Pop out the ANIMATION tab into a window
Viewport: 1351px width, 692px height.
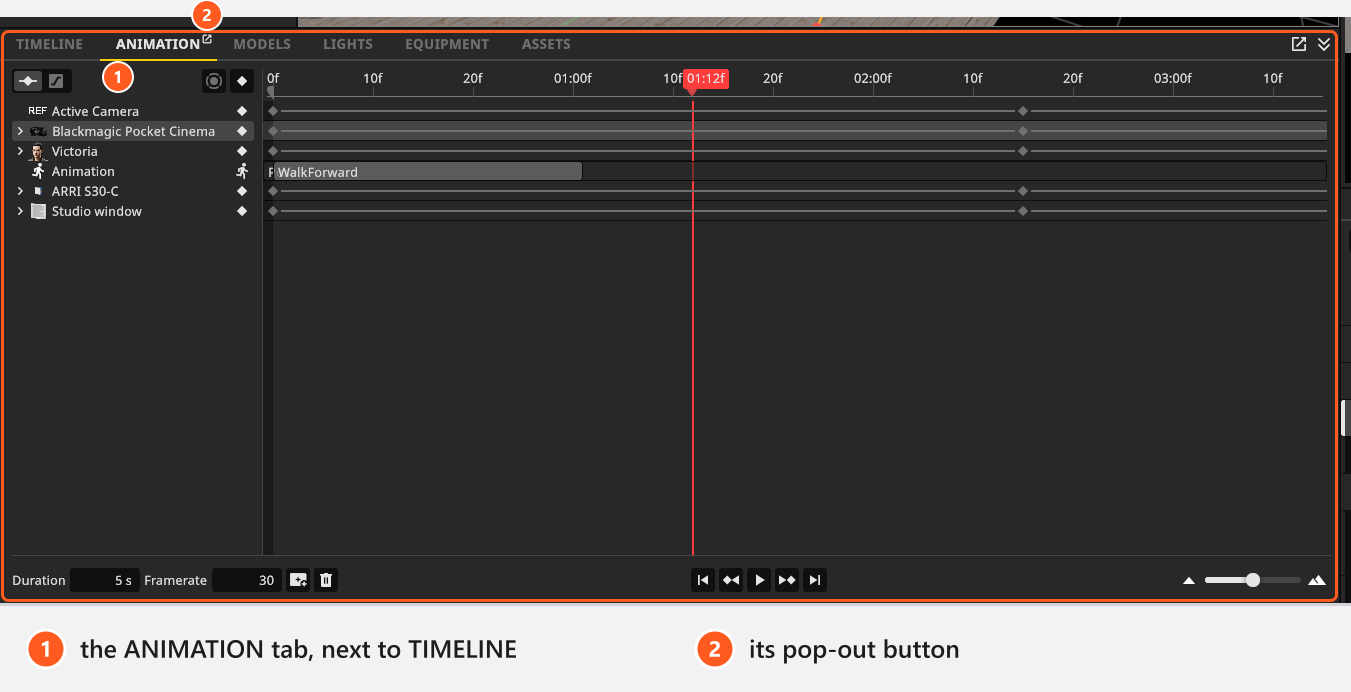[207, 40]
